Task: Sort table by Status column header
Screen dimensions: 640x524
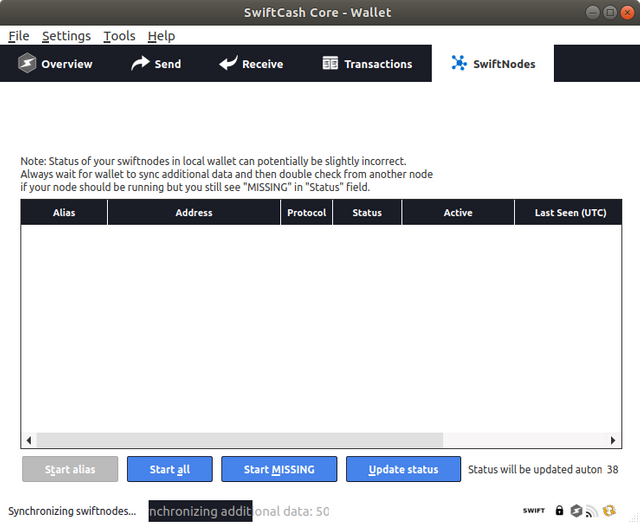Action: [x=367, y=212]
